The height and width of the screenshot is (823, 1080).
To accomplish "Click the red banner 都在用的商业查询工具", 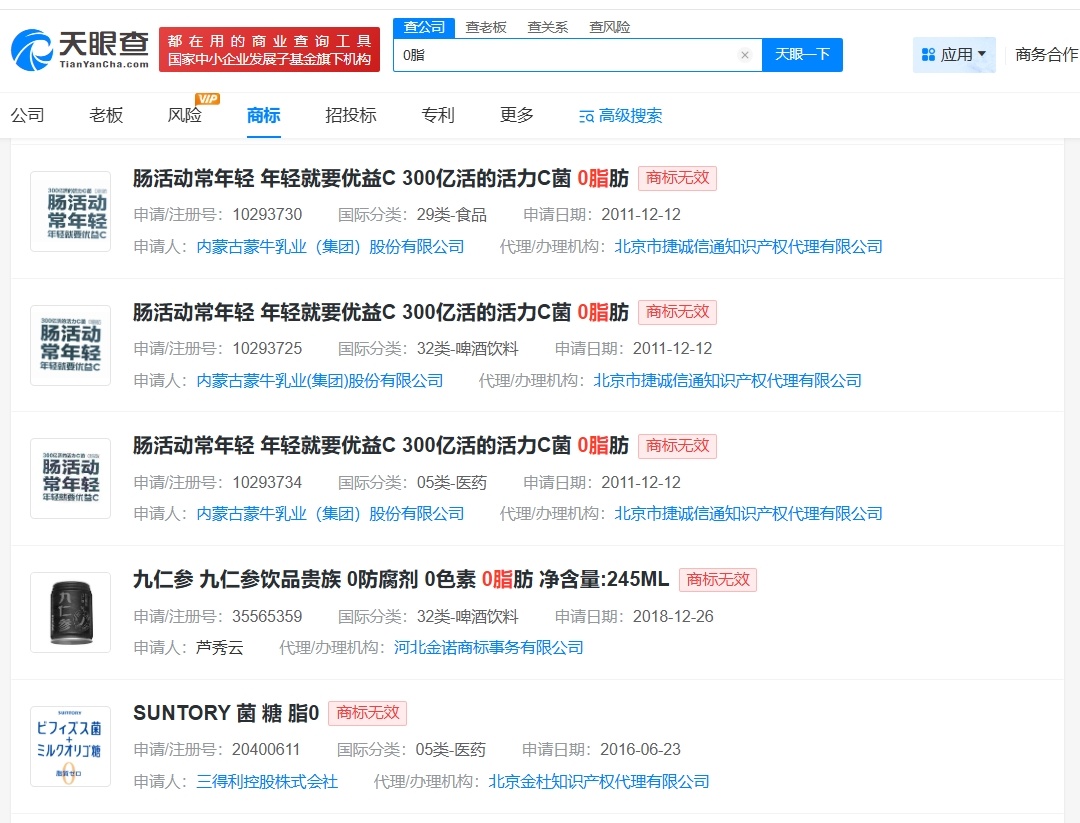I will pos(269,50).
